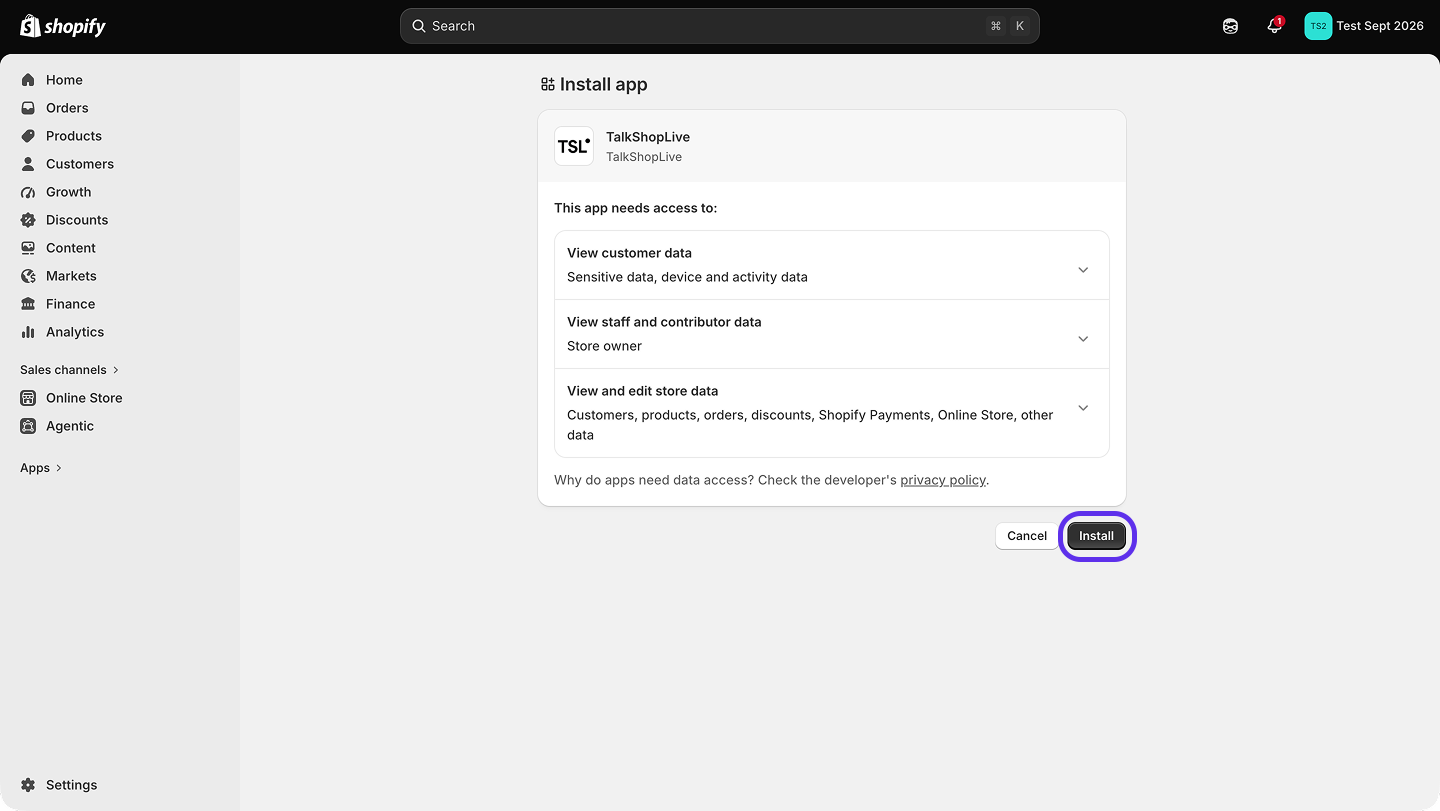Expand the Sales channels section

click(x=69, y=370)
